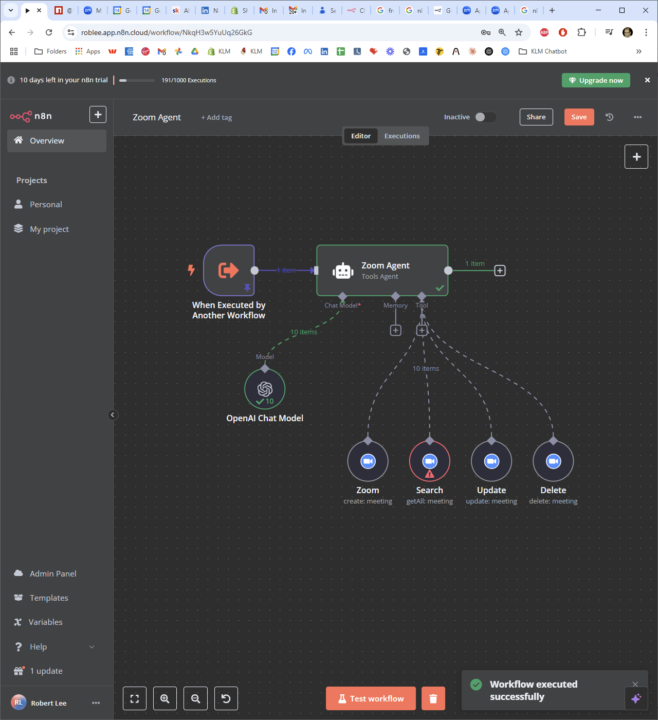
Task: Expand the Help menu
Action: [56, 647]
